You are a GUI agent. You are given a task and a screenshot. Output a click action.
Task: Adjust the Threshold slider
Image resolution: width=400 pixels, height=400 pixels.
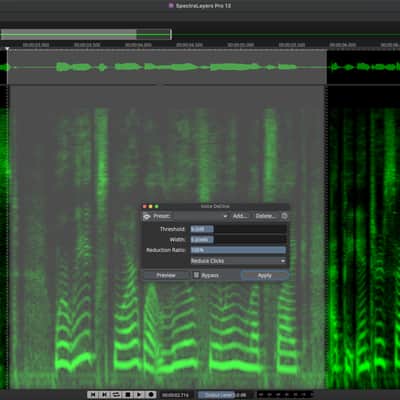tap(238, 229)
